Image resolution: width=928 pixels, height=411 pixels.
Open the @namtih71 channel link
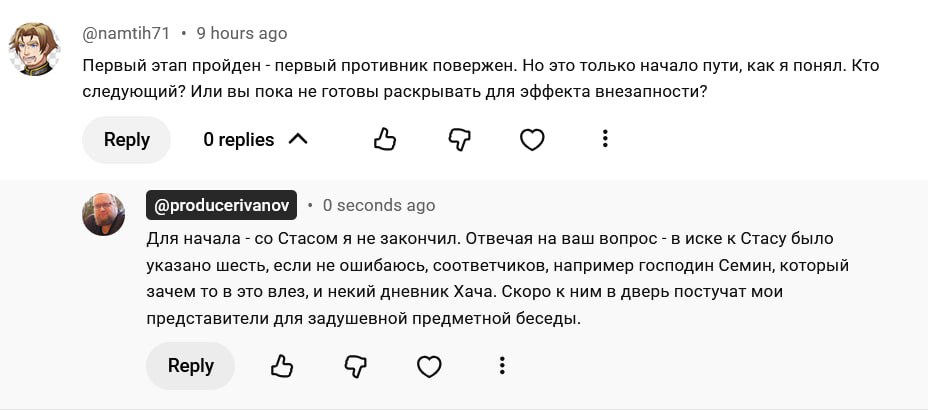pos(126,33)
